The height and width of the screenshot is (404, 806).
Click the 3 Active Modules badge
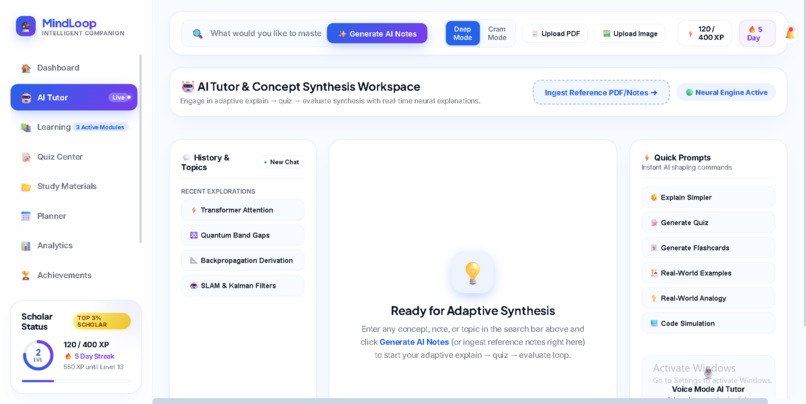click(100, 127)
